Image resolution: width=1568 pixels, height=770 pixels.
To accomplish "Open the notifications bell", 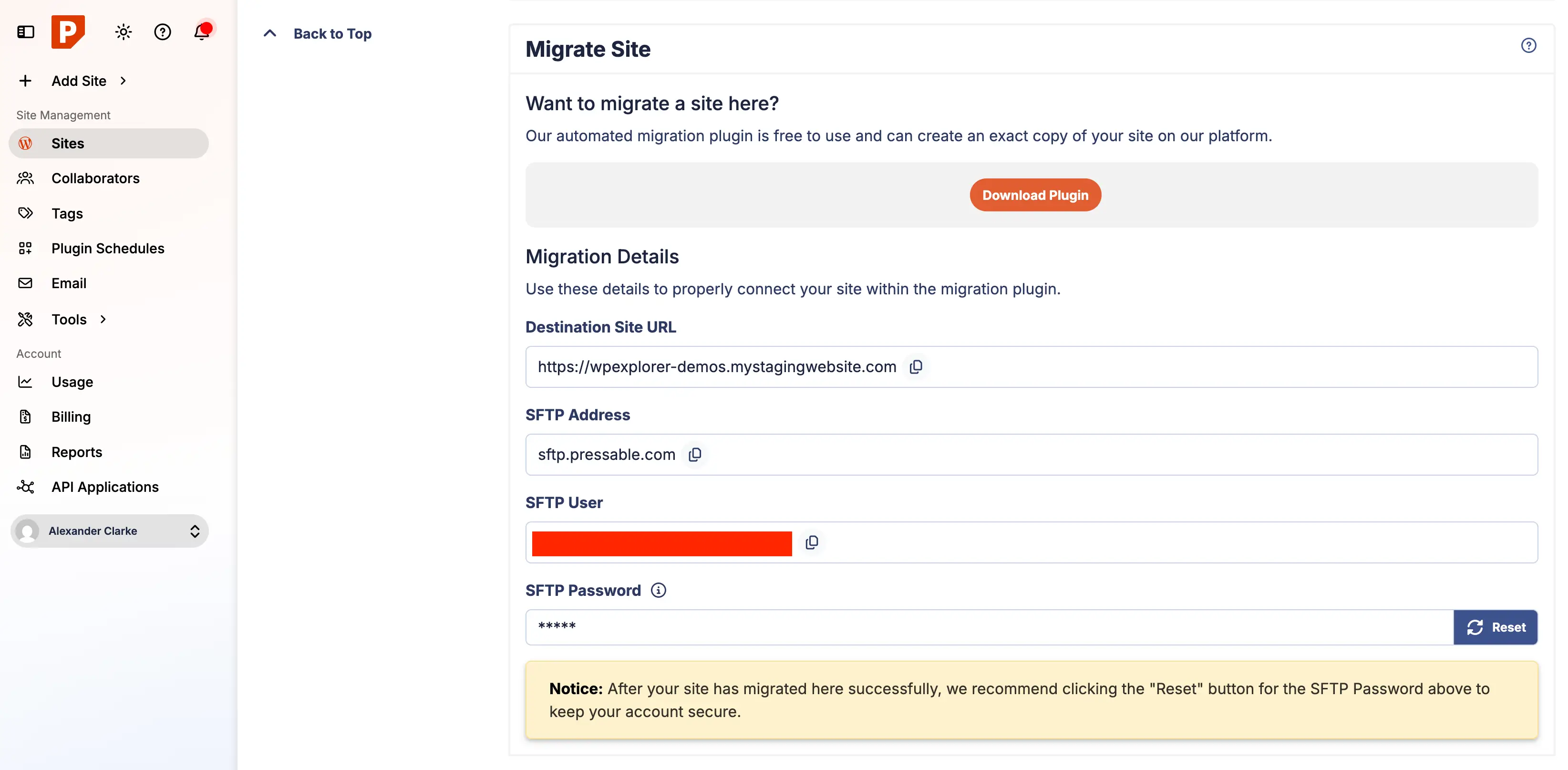I will (x=201, y=32).
